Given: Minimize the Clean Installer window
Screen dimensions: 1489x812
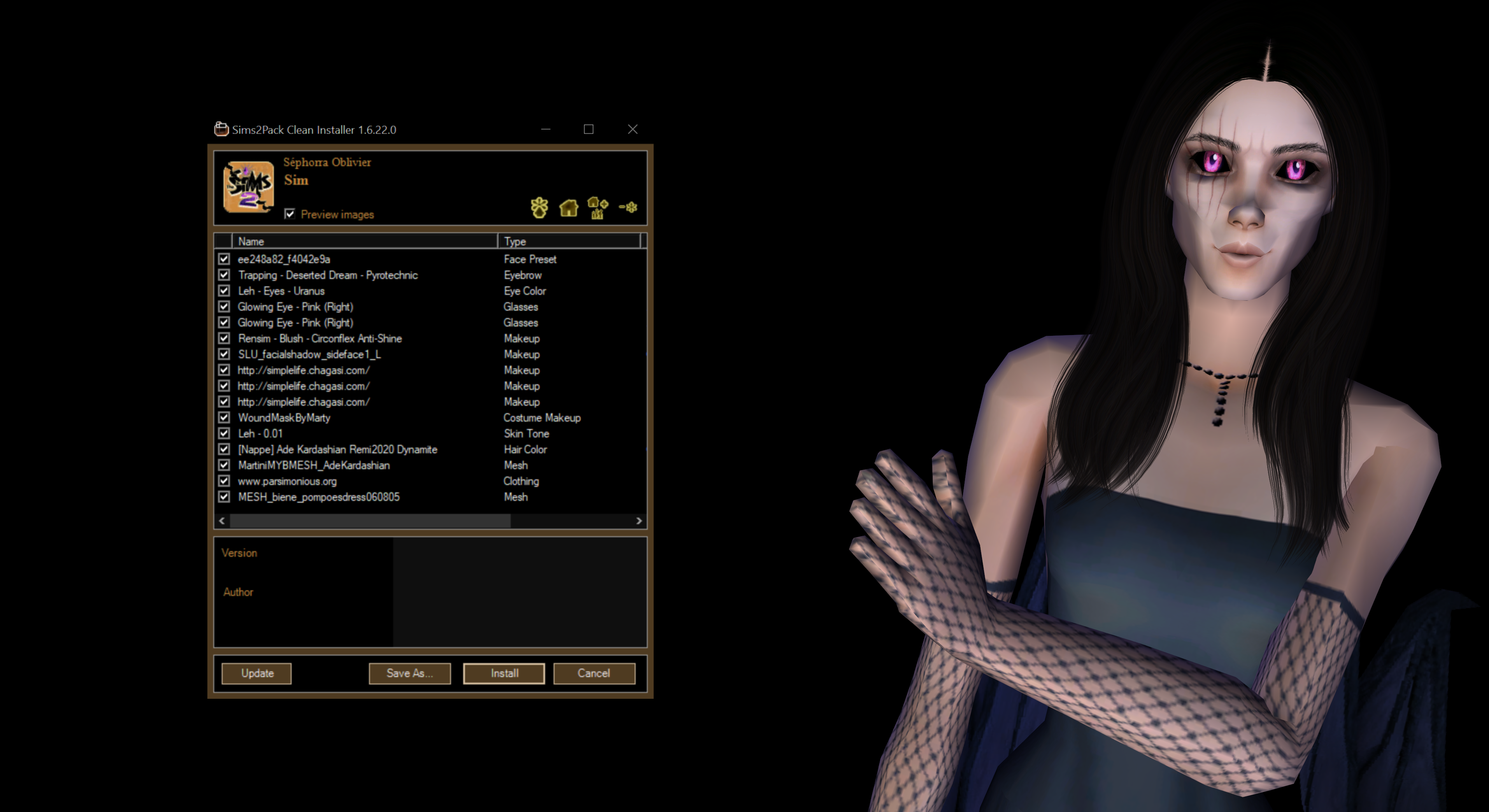Looking at the screenshot, I should tap(545, 129).
